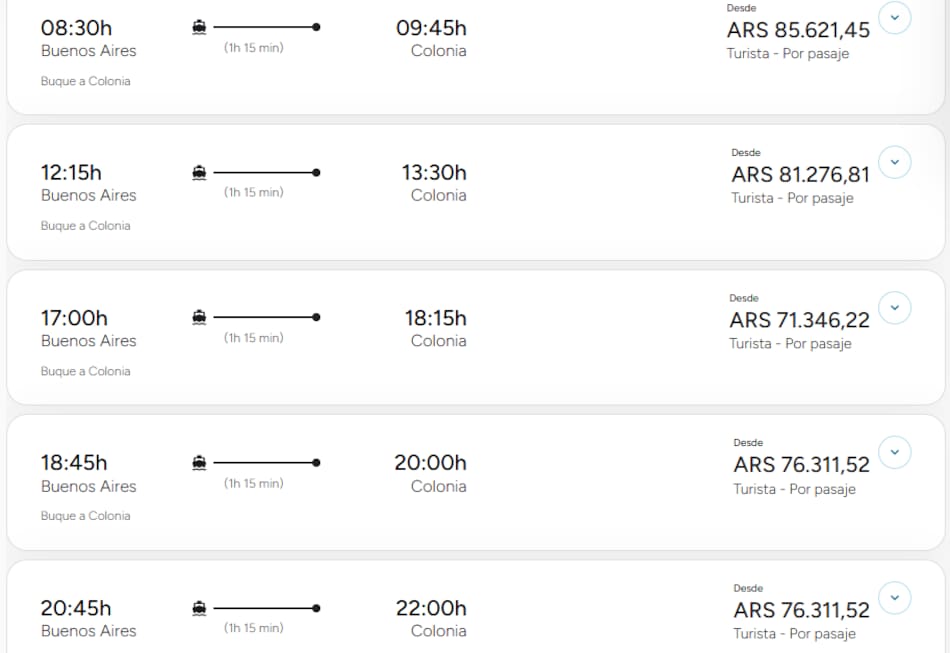The height and width of the screenshot is (653, 950).
Task: Expand fare details for the 12:15h departure
Action: pyautogui.click(x=894, y=162)
